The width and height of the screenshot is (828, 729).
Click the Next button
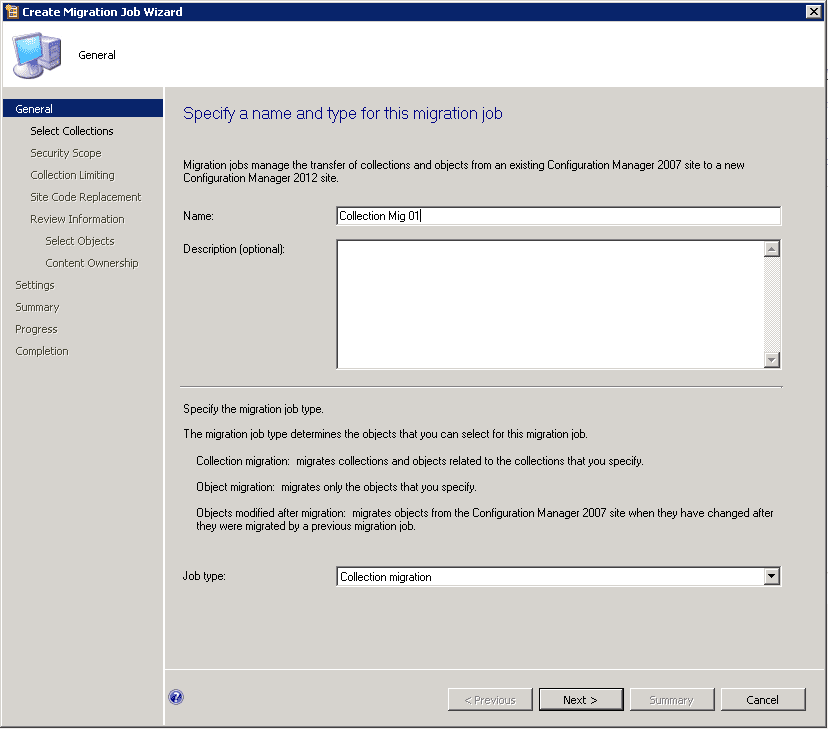tap(581, 699)
